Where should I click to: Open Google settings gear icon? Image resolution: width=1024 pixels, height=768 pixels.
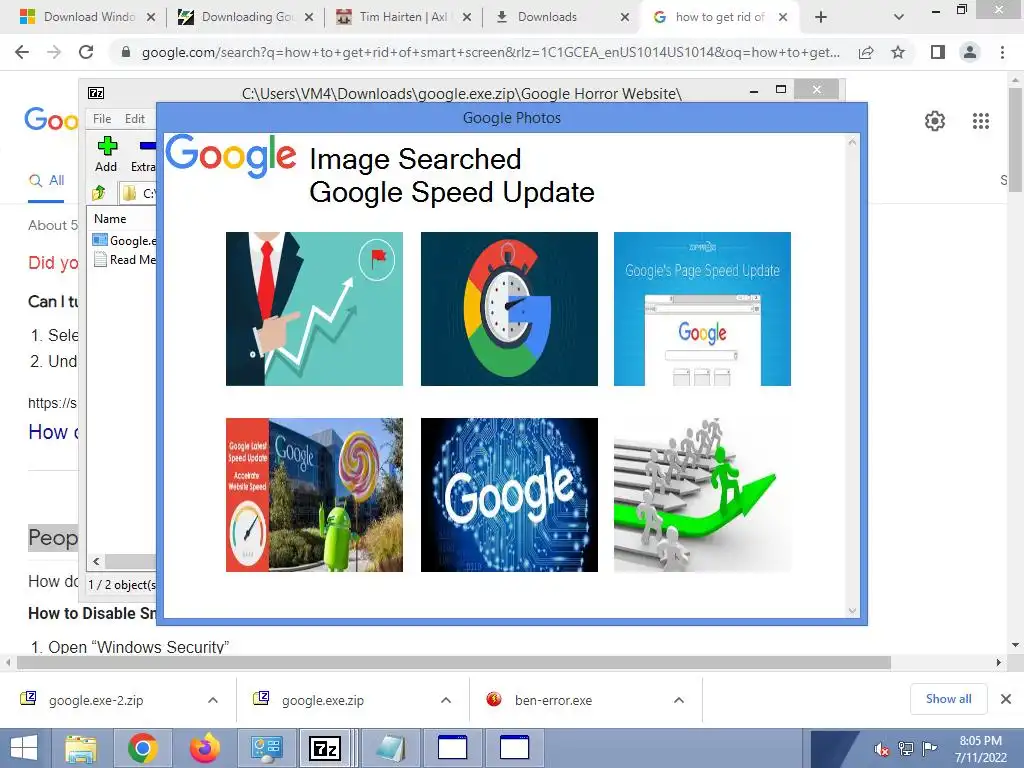pyautogui.click(x=935, y=121)
